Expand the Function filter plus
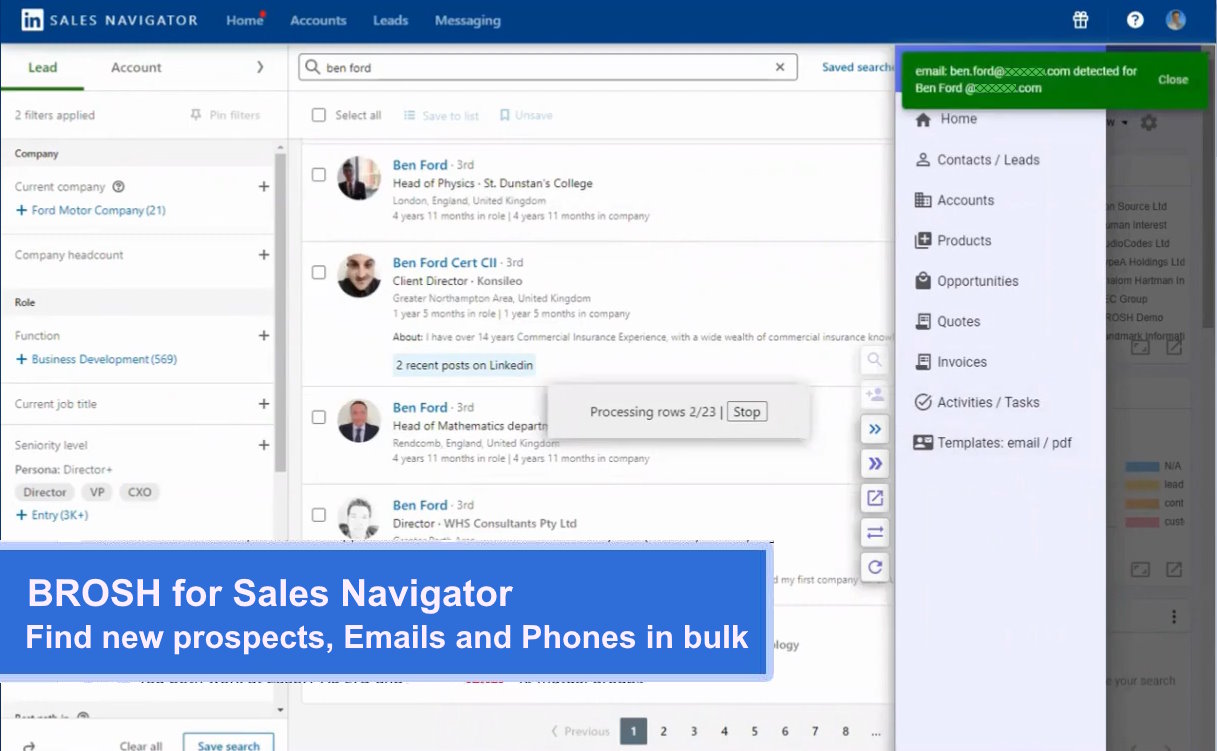 coord(264,336)
